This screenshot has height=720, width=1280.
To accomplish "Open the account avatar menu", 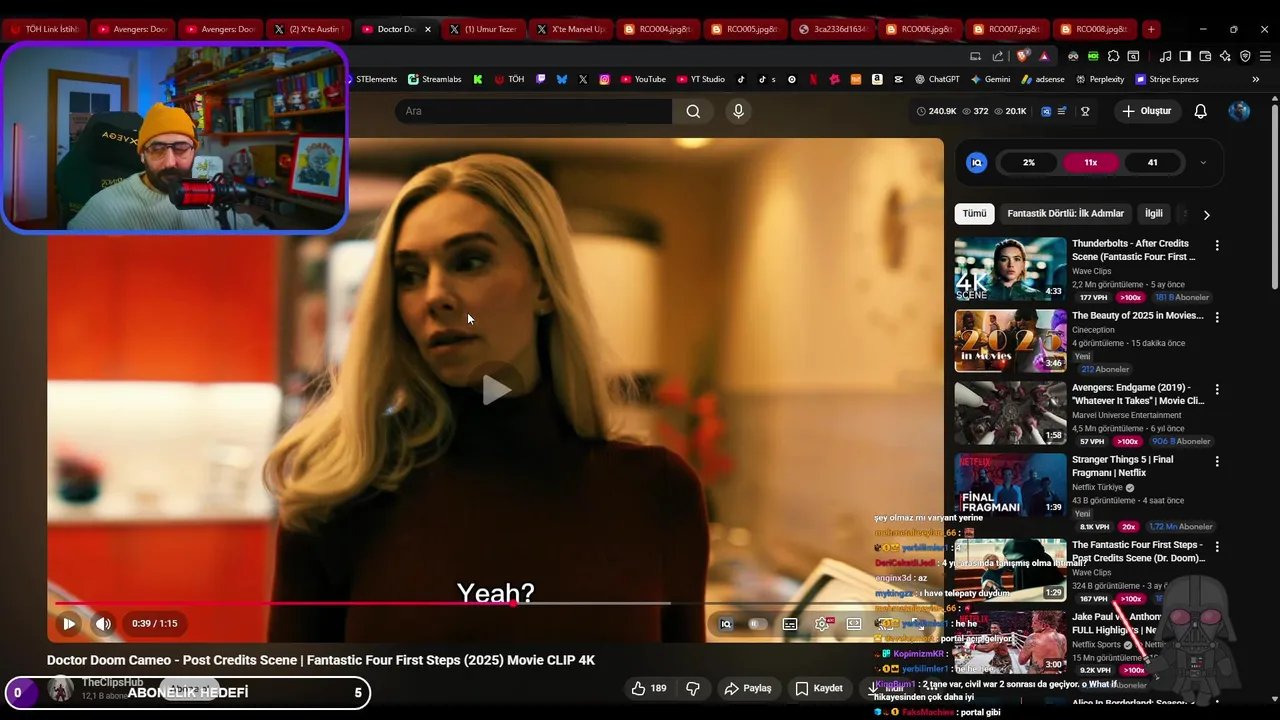I will click(x=1239, y=111).
